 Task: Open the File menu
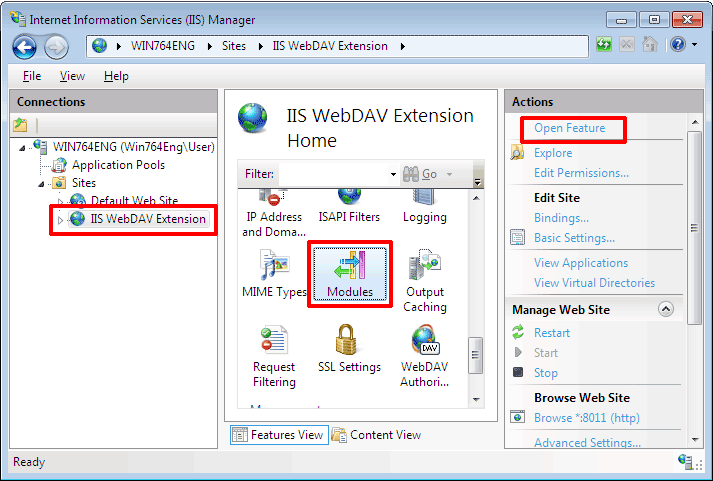click(x=32, y=76)
